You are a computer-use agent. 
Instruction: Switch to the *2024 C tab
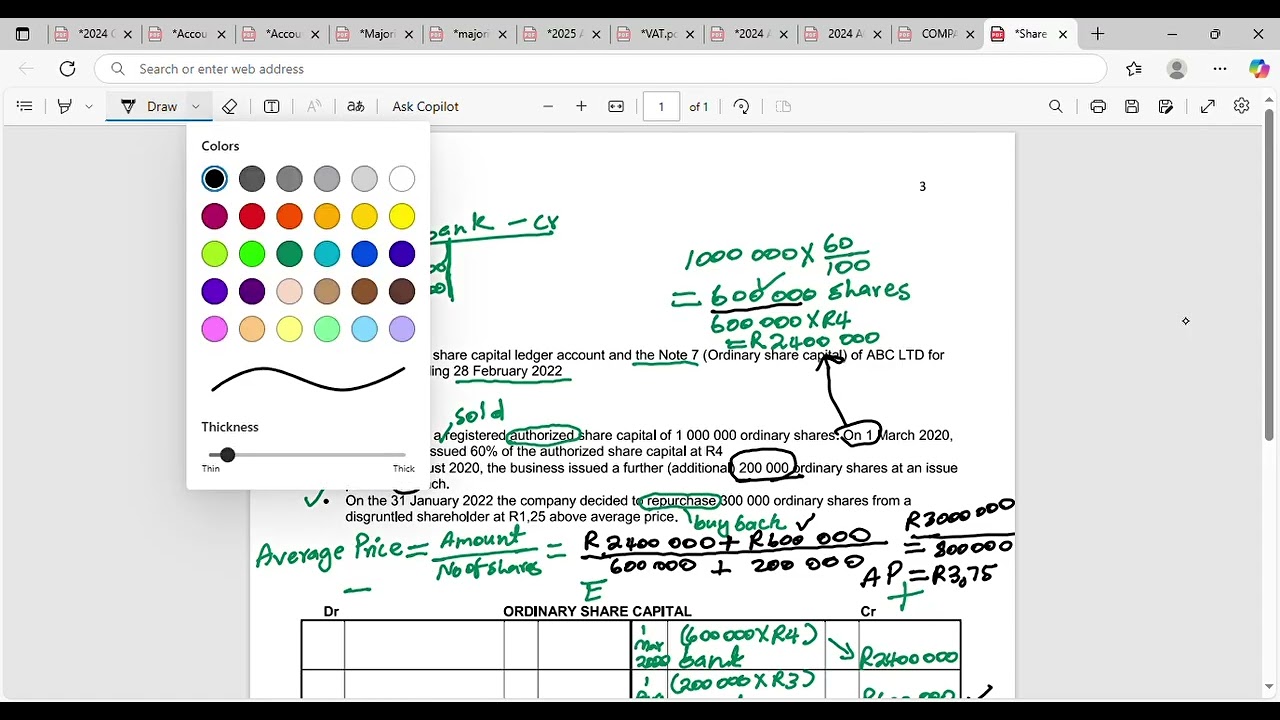click(x=92, y=34)
